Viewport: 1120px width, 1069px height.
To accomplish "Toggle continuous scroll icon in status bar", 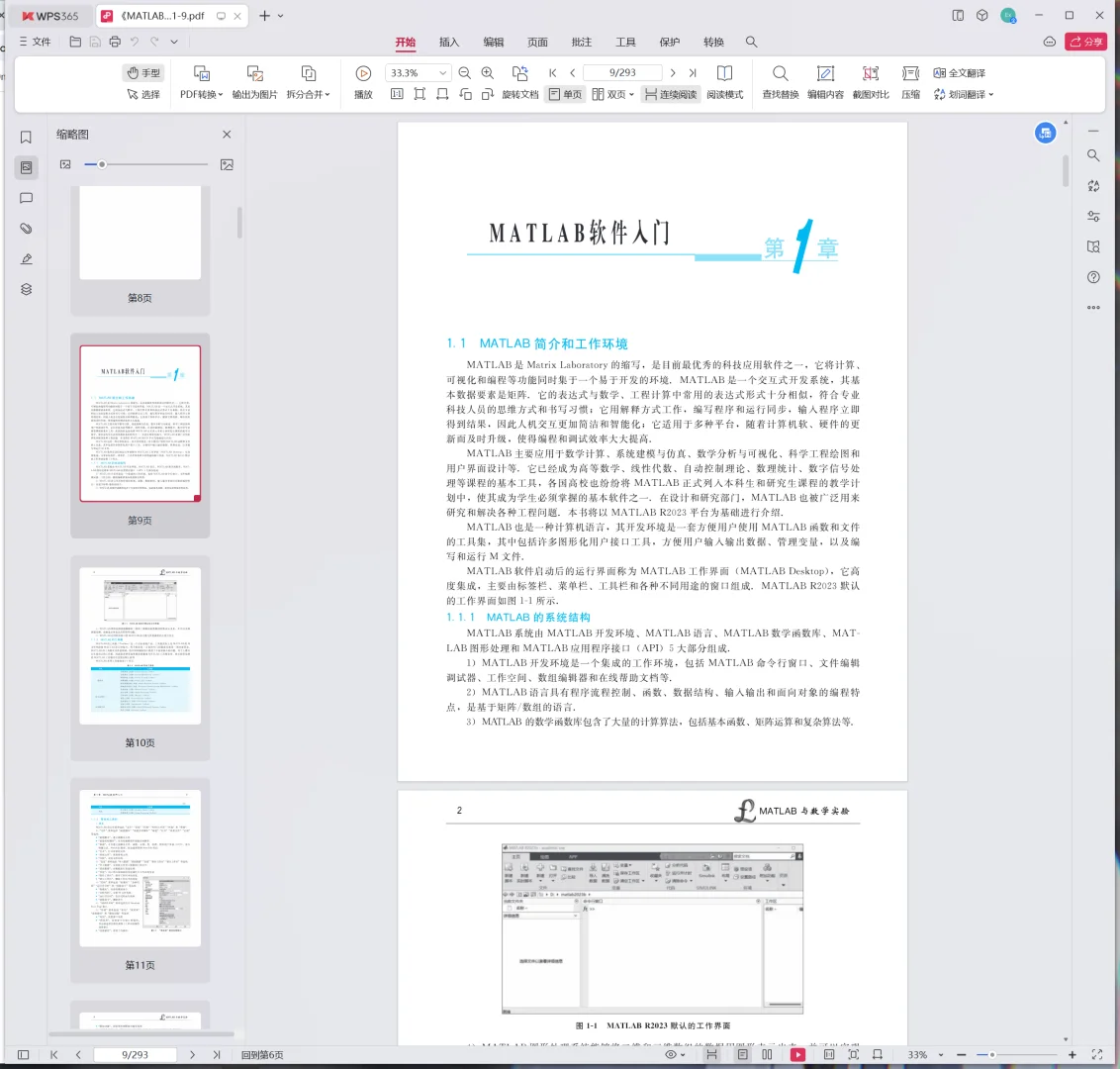I will click(711, 1055).
